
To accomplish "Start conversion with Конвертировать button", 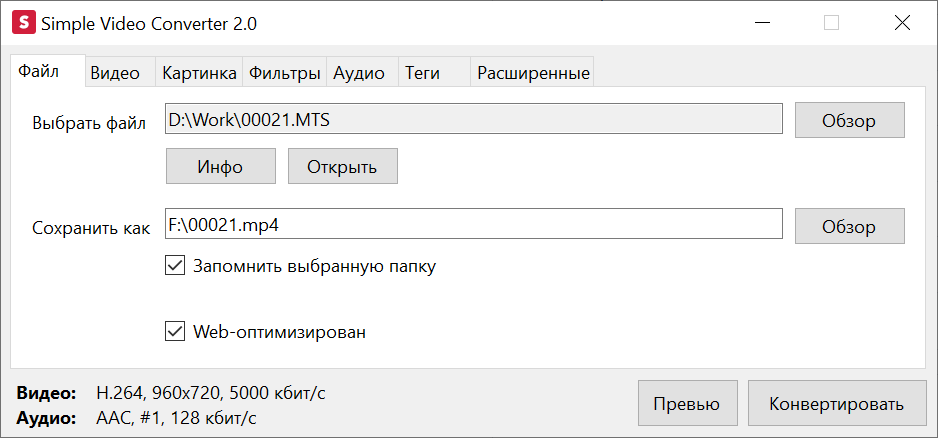I will click(836, 403).
